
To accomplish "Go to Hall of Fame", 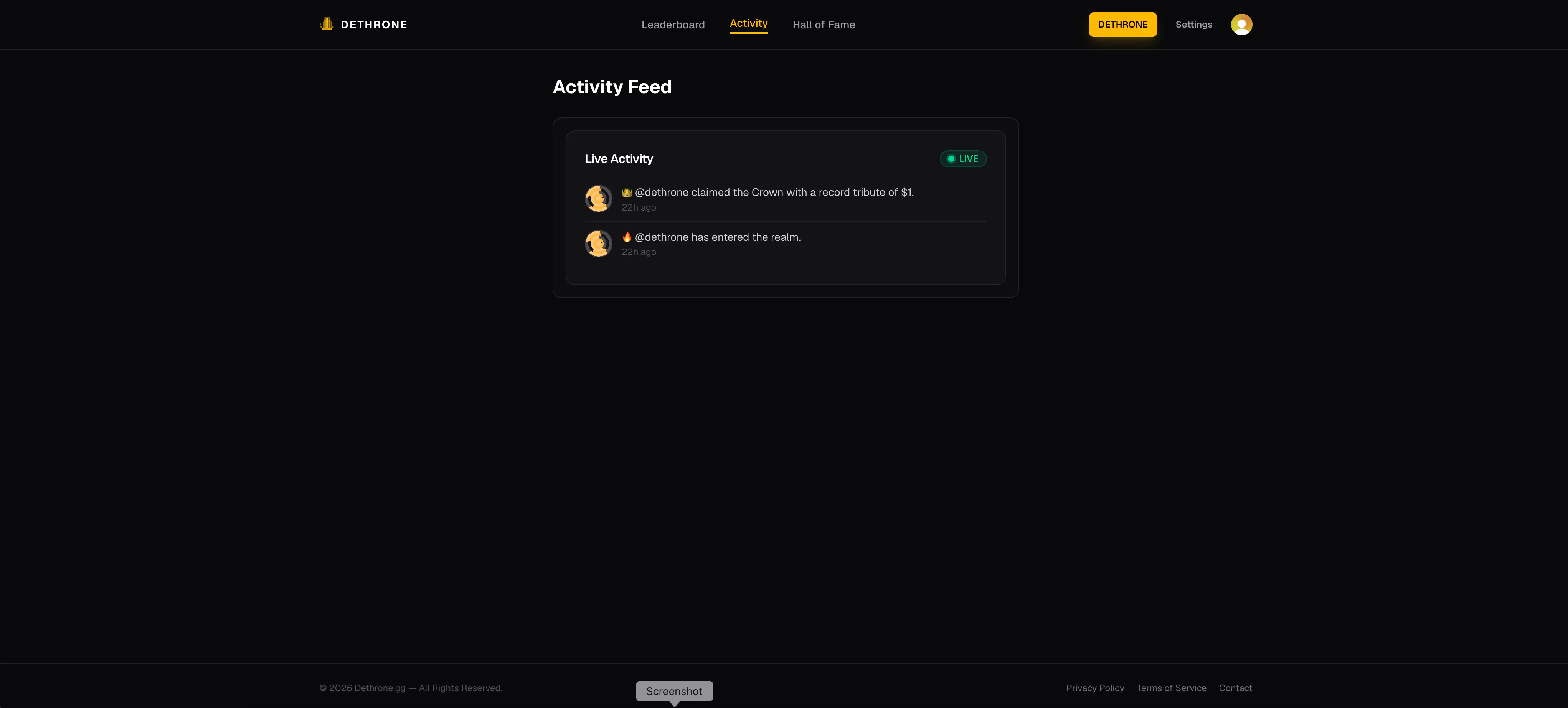I will point(824,24).
